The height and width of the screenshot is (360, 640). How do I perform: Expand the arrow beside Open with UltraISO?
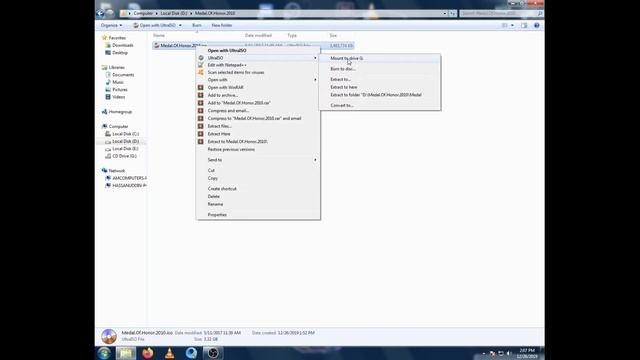pyautogui.click(x=180, y=25)
